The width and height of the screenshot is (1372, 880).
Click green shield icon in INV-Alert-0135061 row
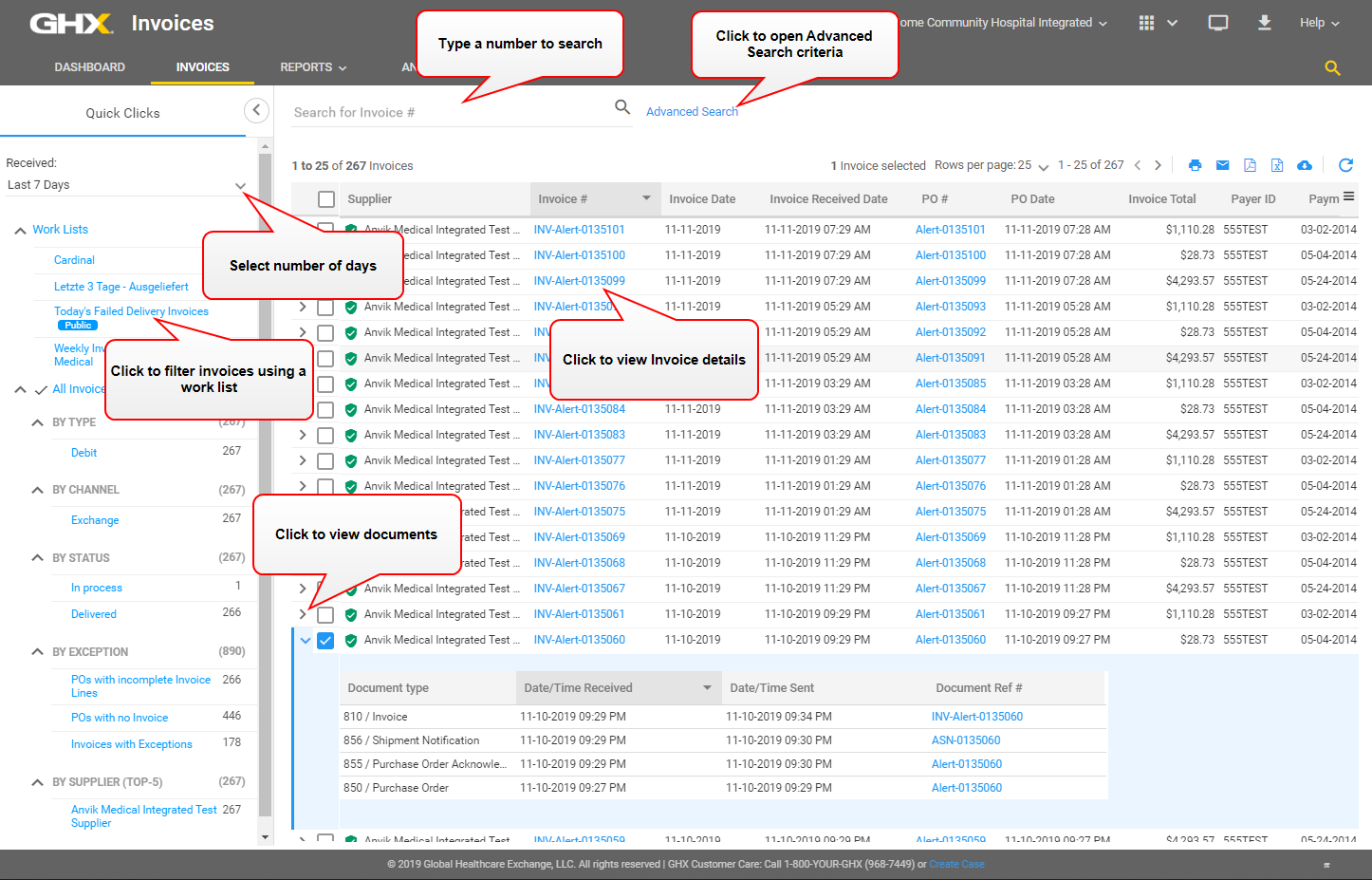coord(351,614)
